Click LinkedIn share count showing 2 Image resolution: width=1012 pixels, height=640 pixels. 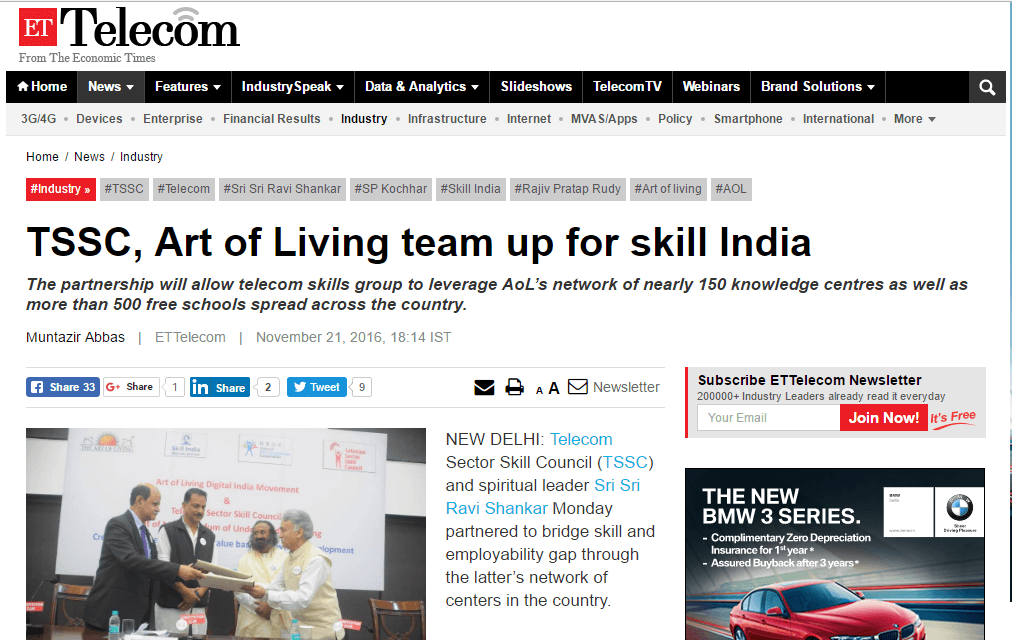coord(268,387)
